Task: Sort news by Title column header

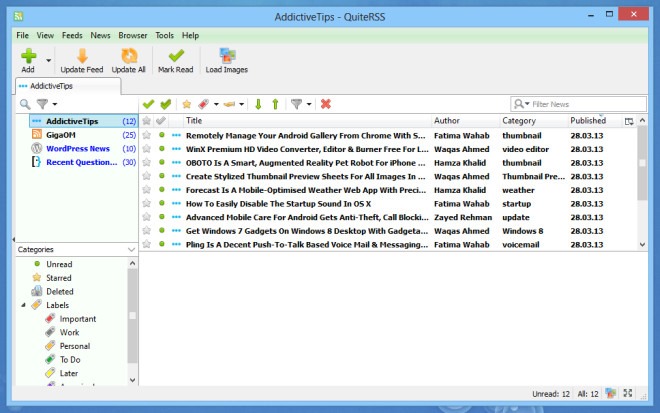Action: (x=307, y=121)
